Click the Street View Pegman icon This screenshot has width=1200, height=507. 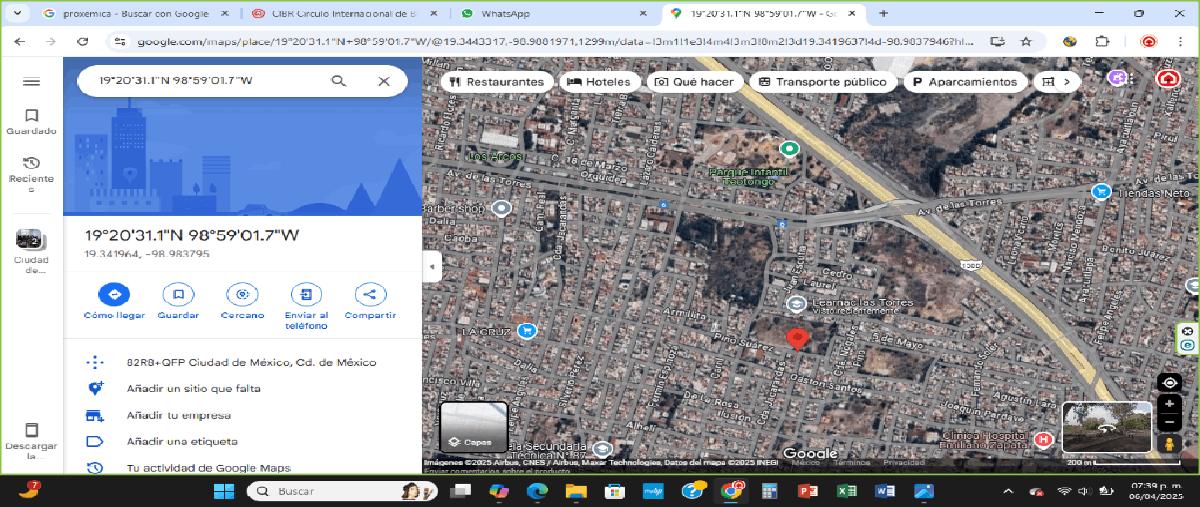1169,445
